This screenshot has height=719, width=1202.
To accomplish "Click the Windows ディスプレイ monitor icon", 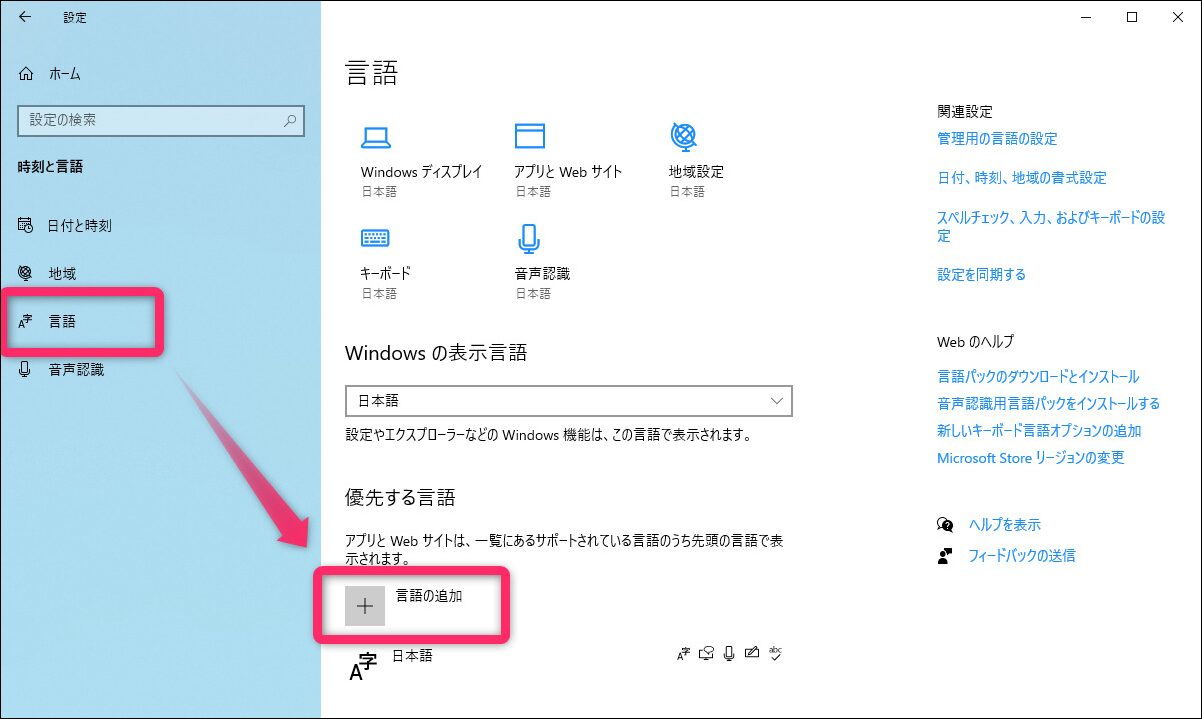I will coord(375,138).
